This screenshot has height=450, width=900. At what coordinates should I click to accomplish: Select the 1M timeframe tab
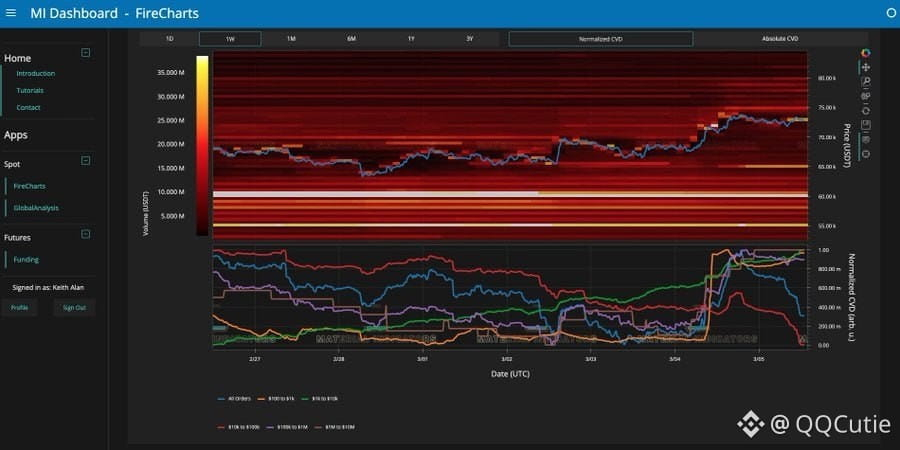click(291, 38)
